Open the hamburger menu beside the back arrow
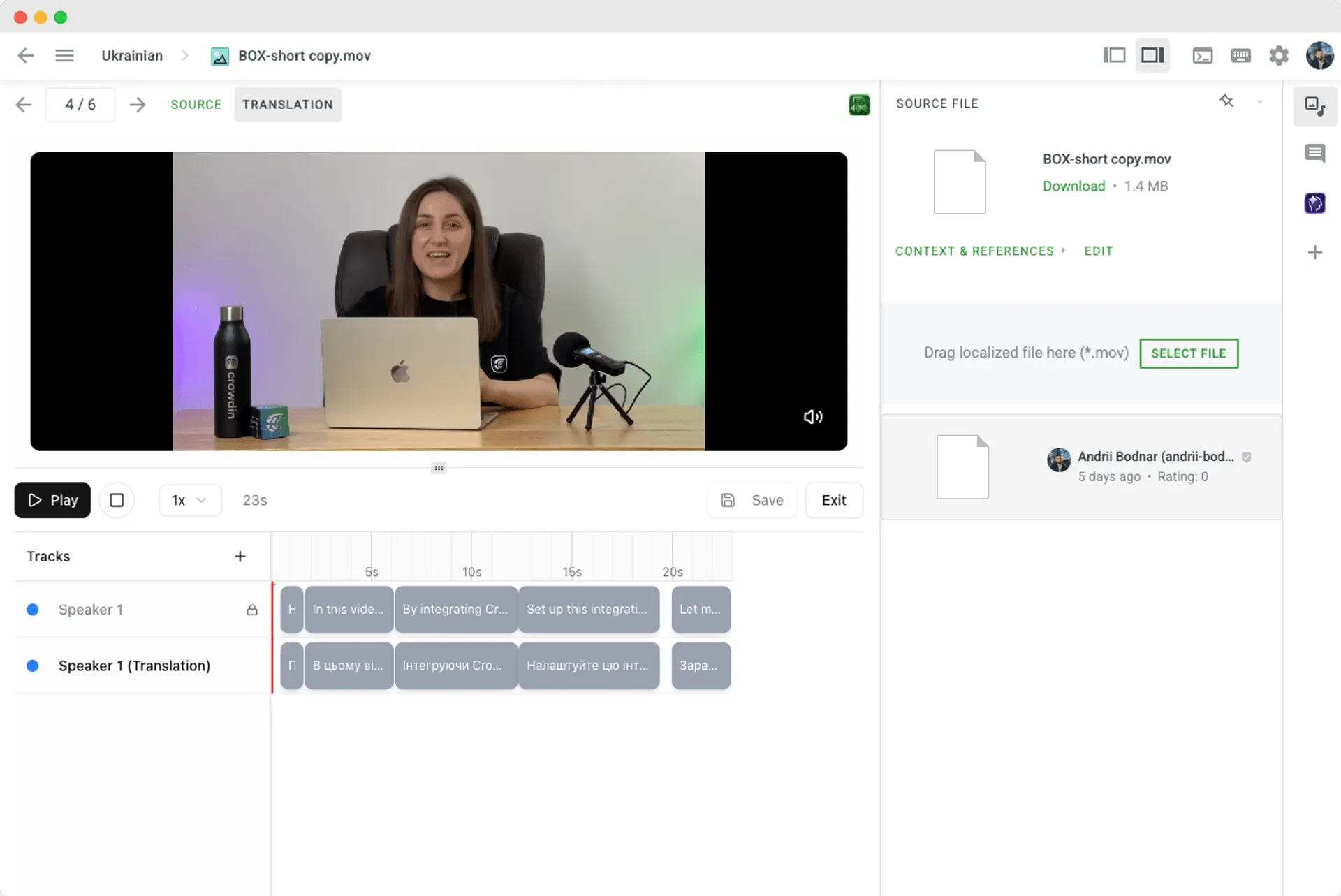Image resolution: width=1341 pixels, height=896 pixels. (x=64, y=55)
